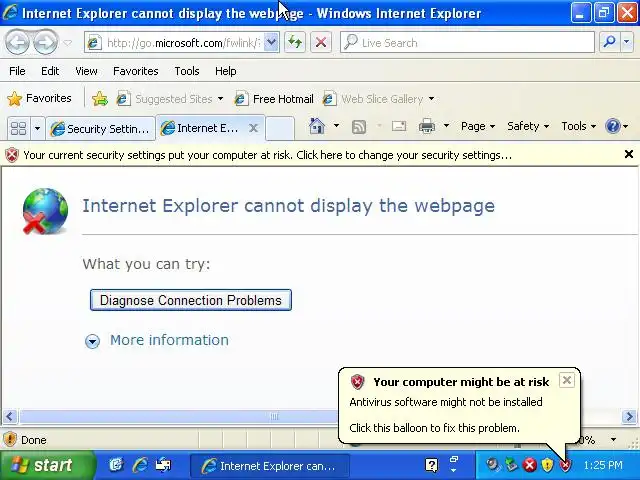Viewport: 640px width, 480px height.
Task: Open a new blank tab
Action: point(280,129)
